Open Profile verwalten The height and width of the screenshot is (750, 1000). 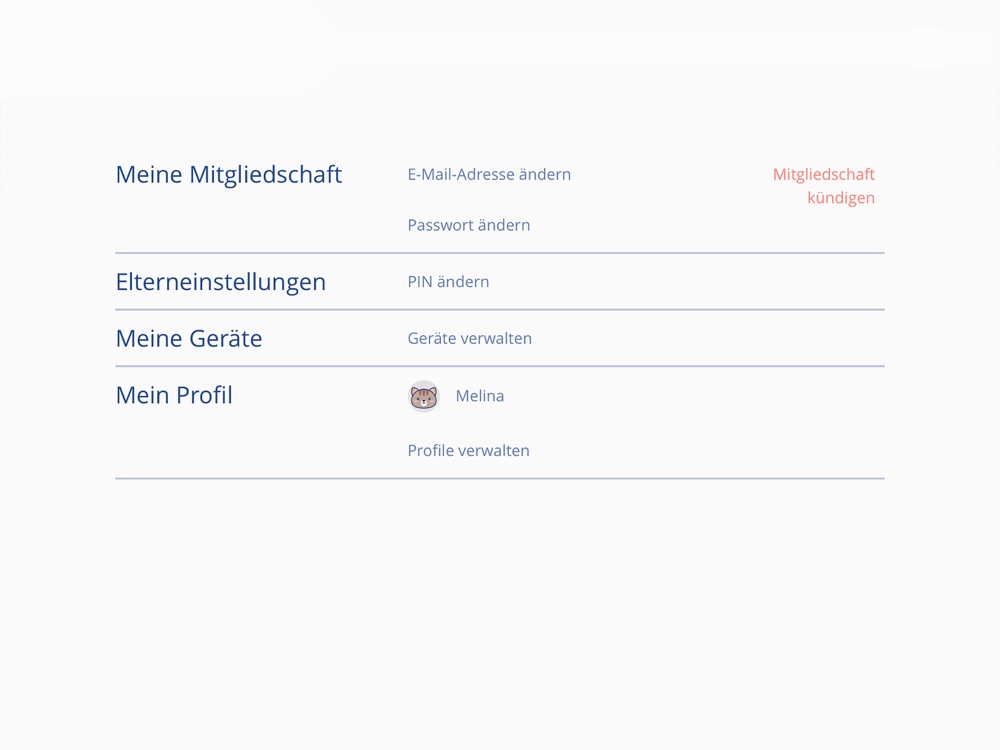point(468,450)
